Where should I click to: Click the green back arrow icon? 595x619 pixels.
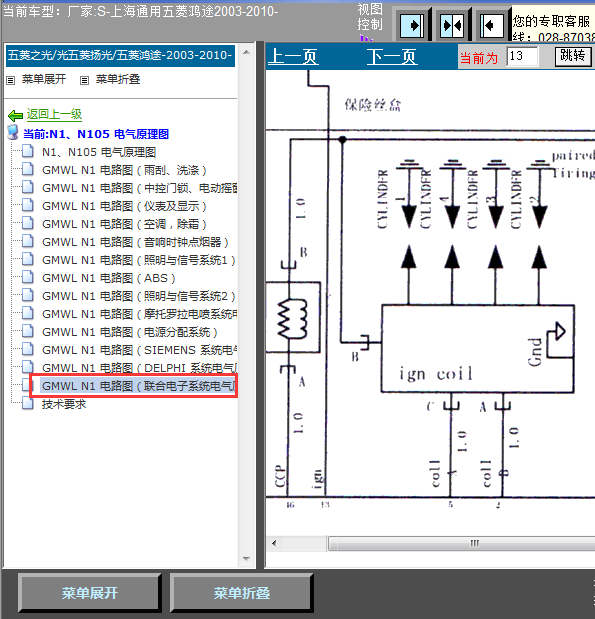[x=15, y=116]
